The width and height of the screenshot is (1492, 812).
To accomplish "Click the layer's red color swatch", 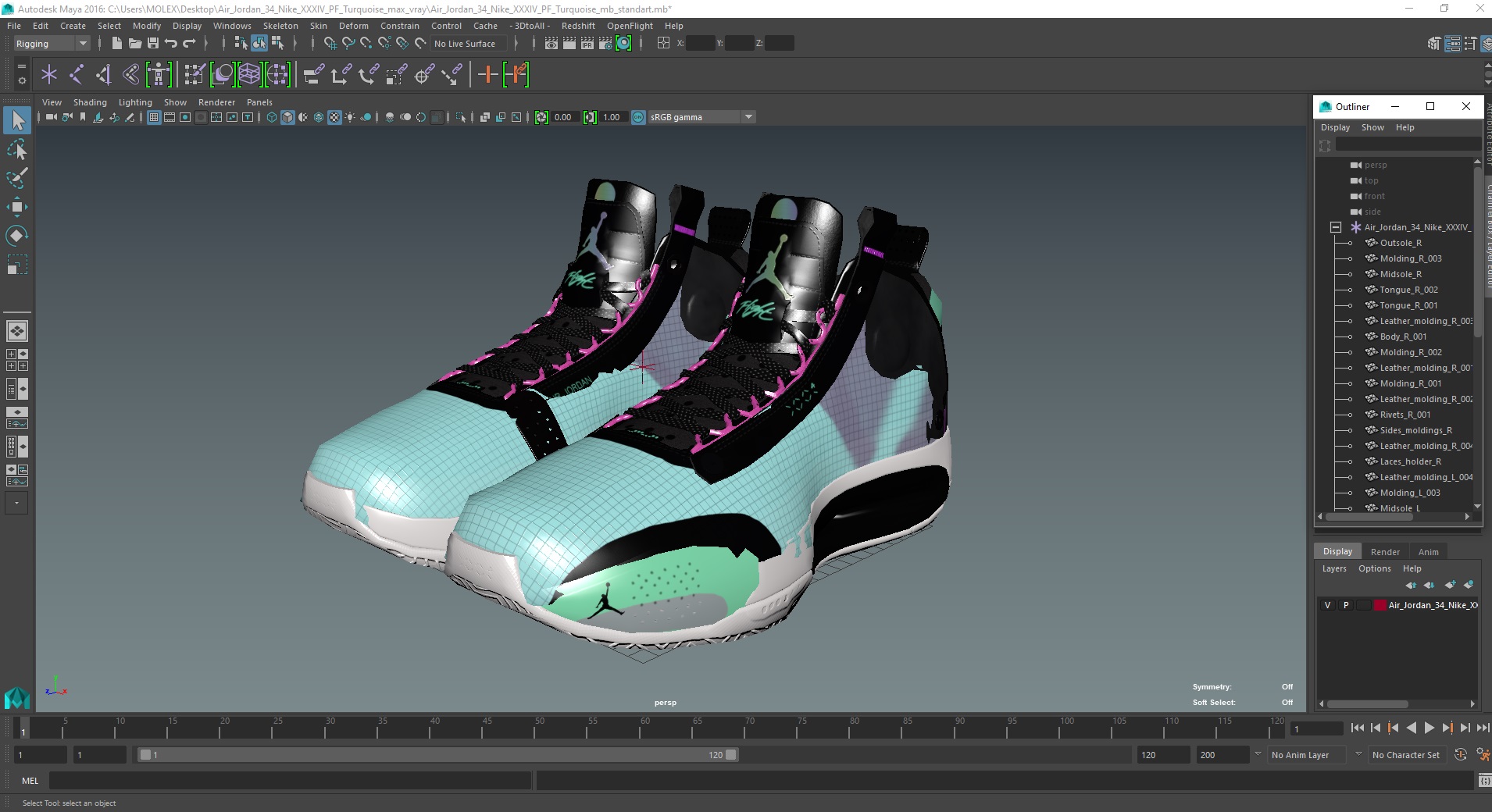I will coord(1380,605).
